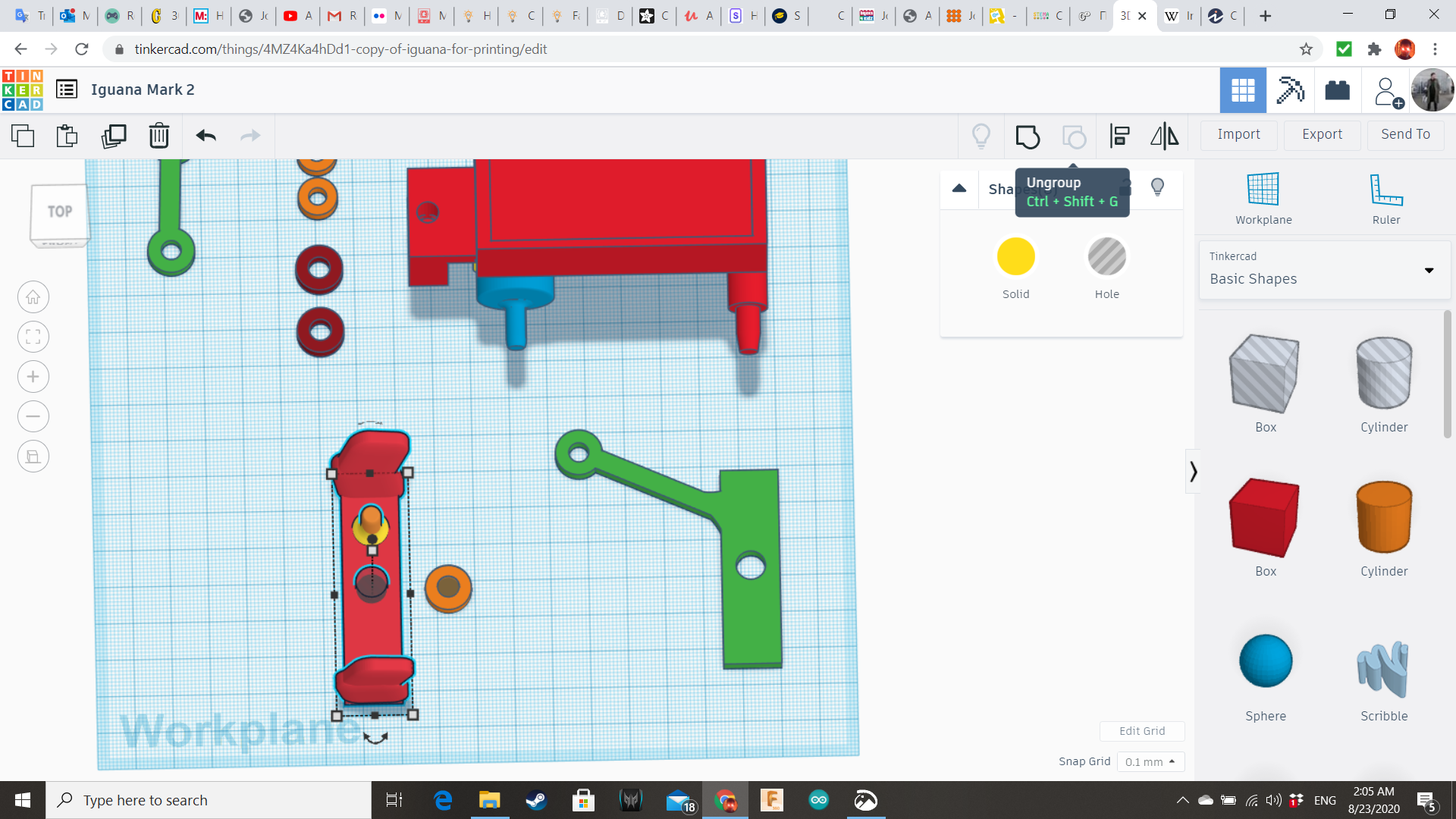
Task: Collapse the Shape inspector panel
Action: [x=959, y=188]
